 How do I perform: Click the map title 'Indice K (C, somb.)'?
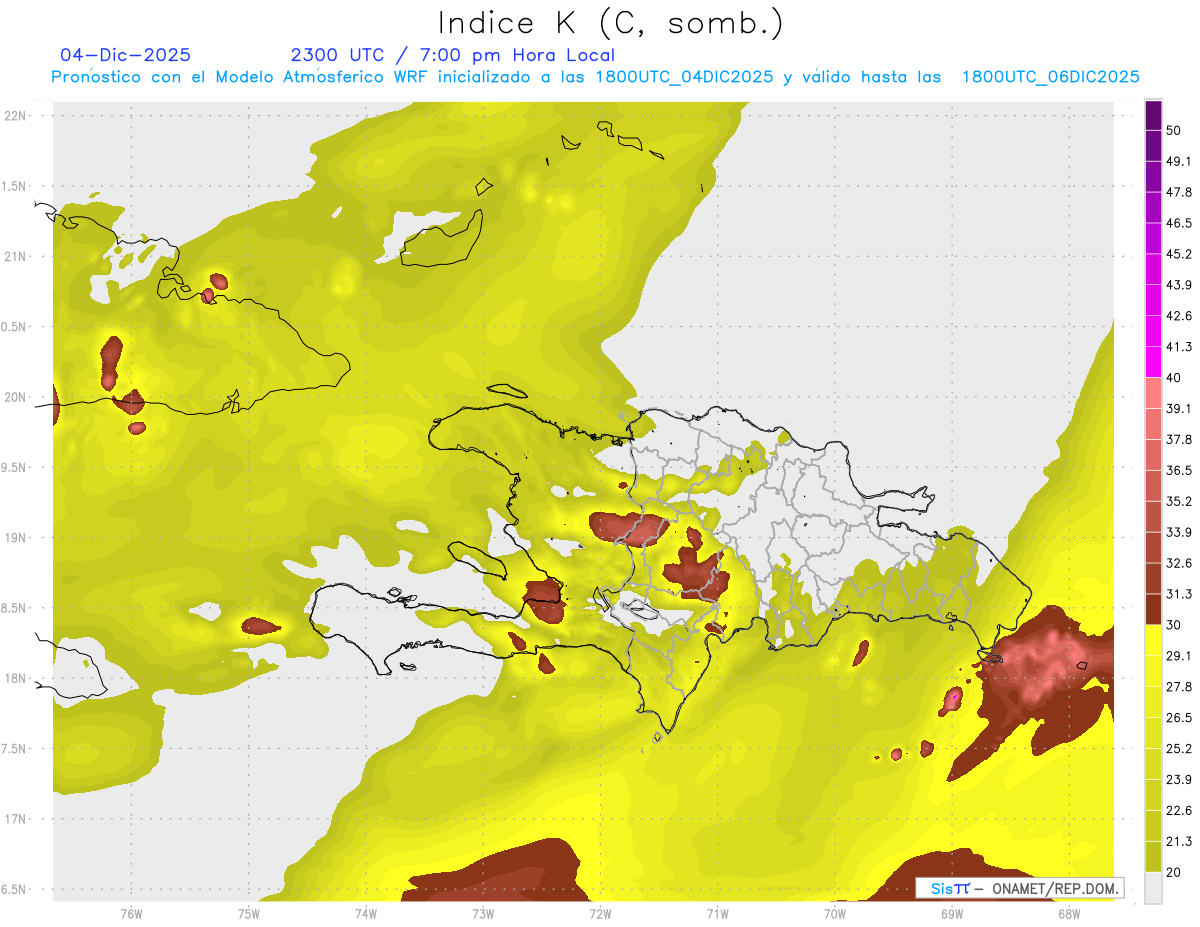tap(611, 23)
